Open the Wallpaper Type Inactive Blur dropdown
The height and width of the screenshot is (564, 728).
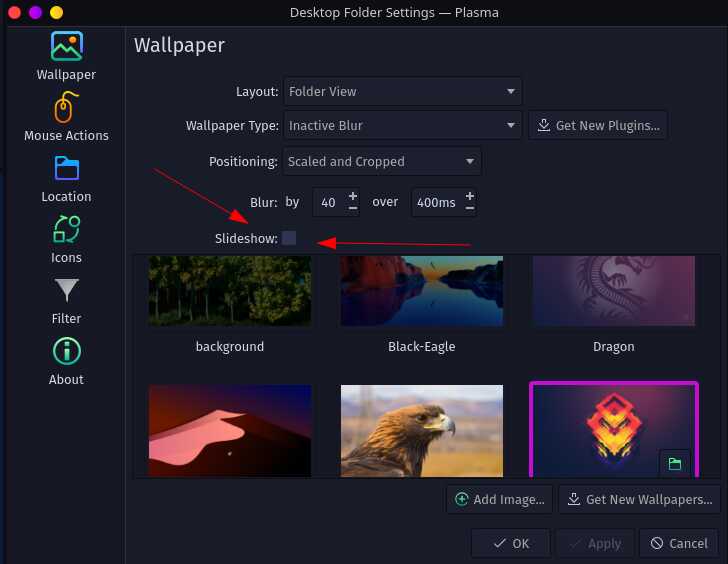click(x=403, y=125)
